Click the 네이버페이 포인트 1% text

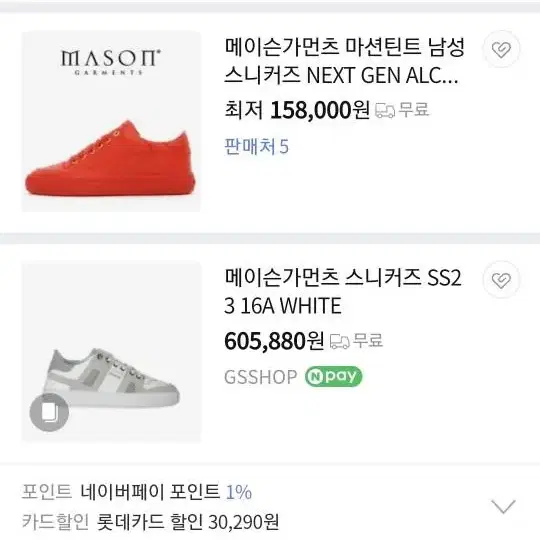(166, 491)
